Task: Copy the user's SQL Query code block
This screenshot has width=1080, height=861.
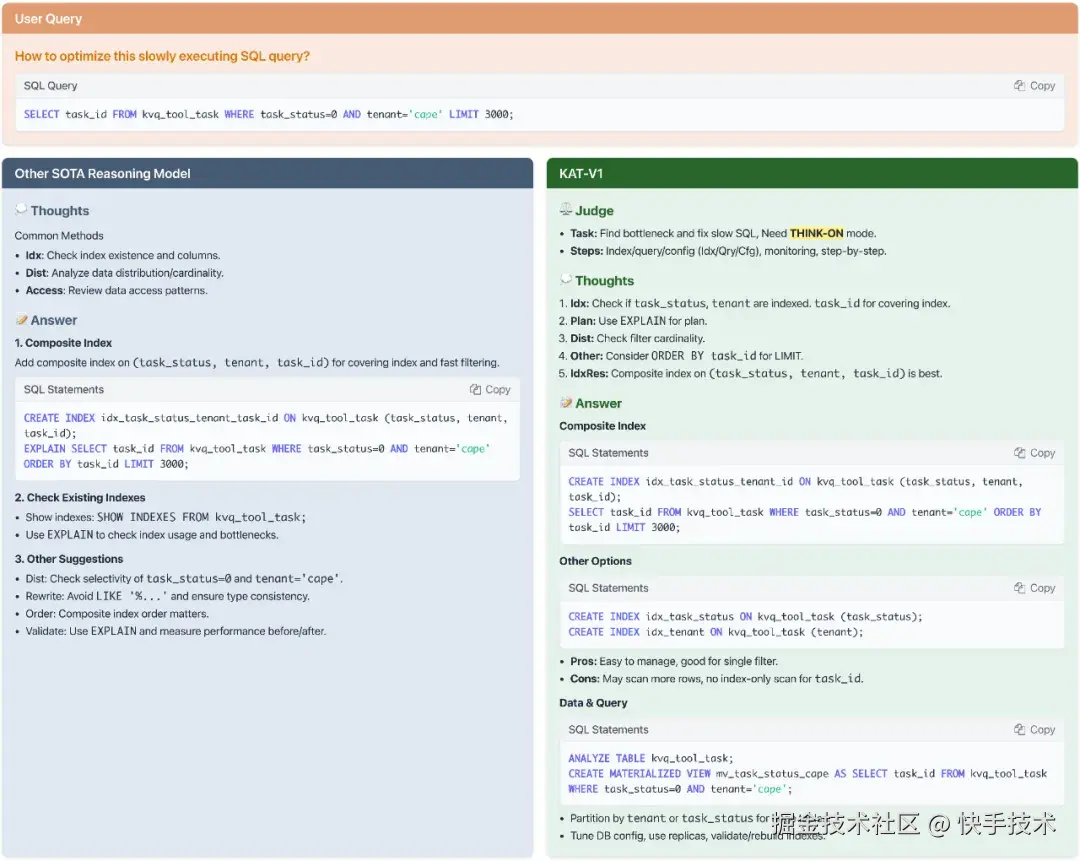Action: (x=1035, y=85)
